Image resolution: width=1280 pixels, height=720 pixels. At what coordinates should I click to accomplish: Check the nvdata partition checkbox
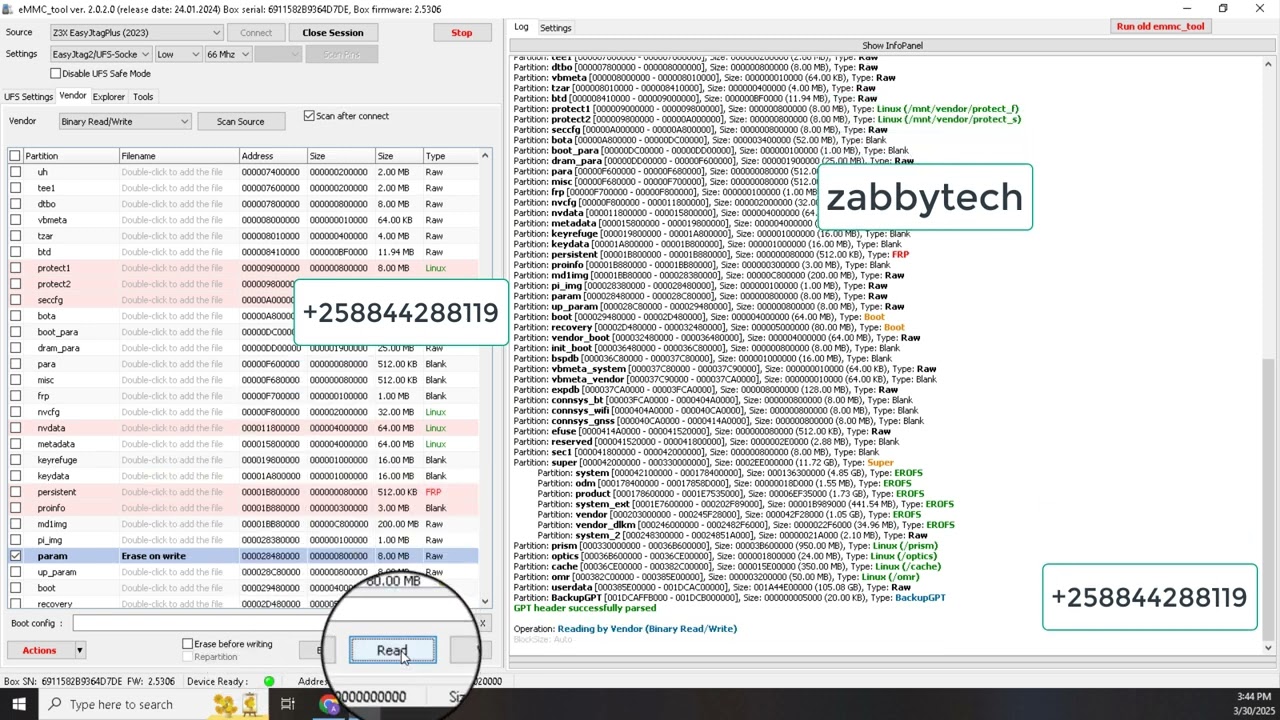(15, 428)
